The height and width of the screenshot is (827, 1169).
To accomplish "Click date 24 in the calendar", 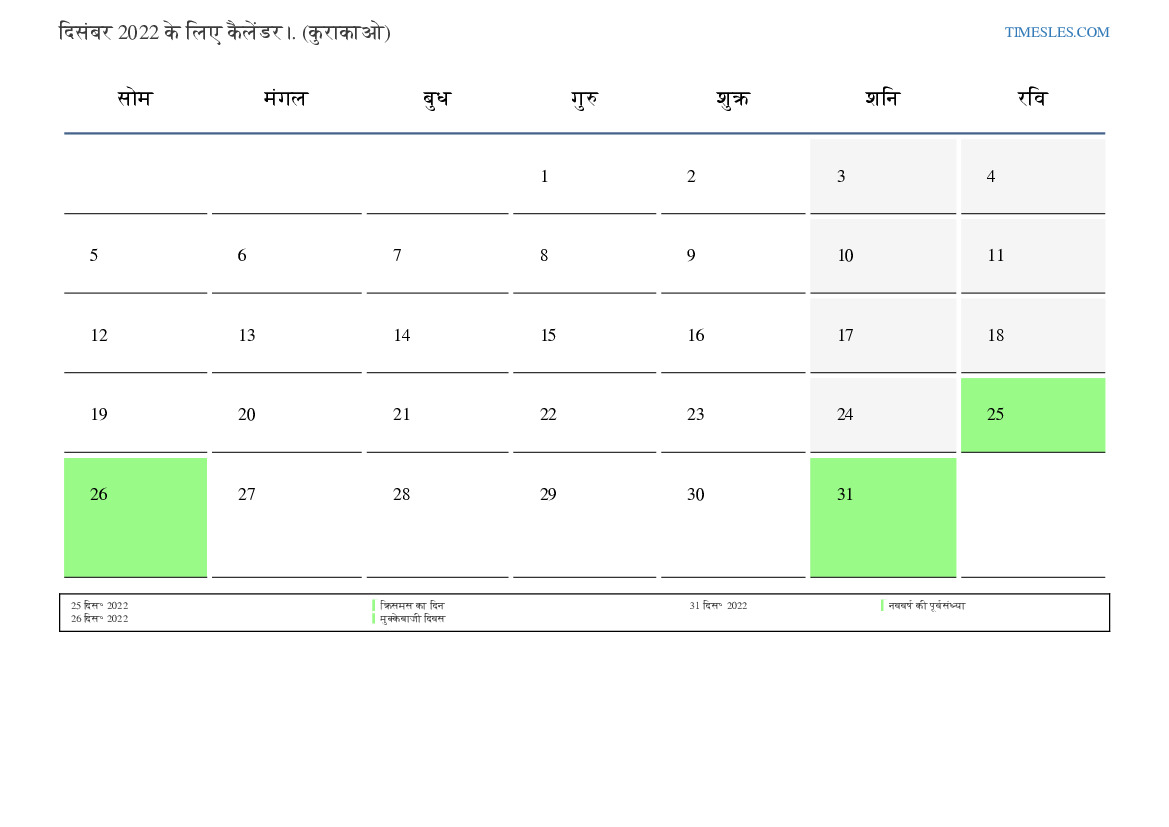I will click(x=883, y=415).
